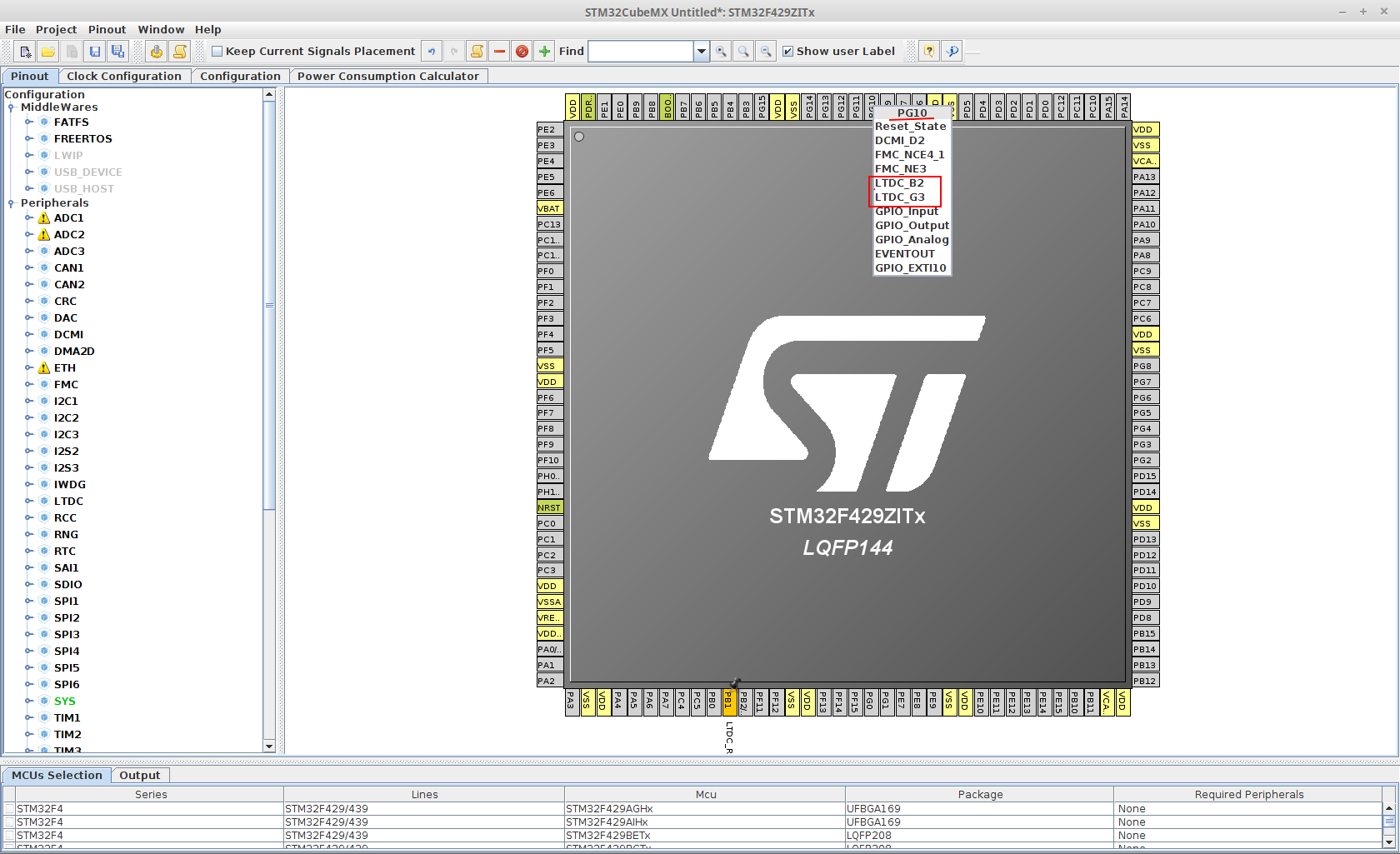The image size is (1400, 854).
Task: Click the Save project floppy icon
Action: pos(95,52)
